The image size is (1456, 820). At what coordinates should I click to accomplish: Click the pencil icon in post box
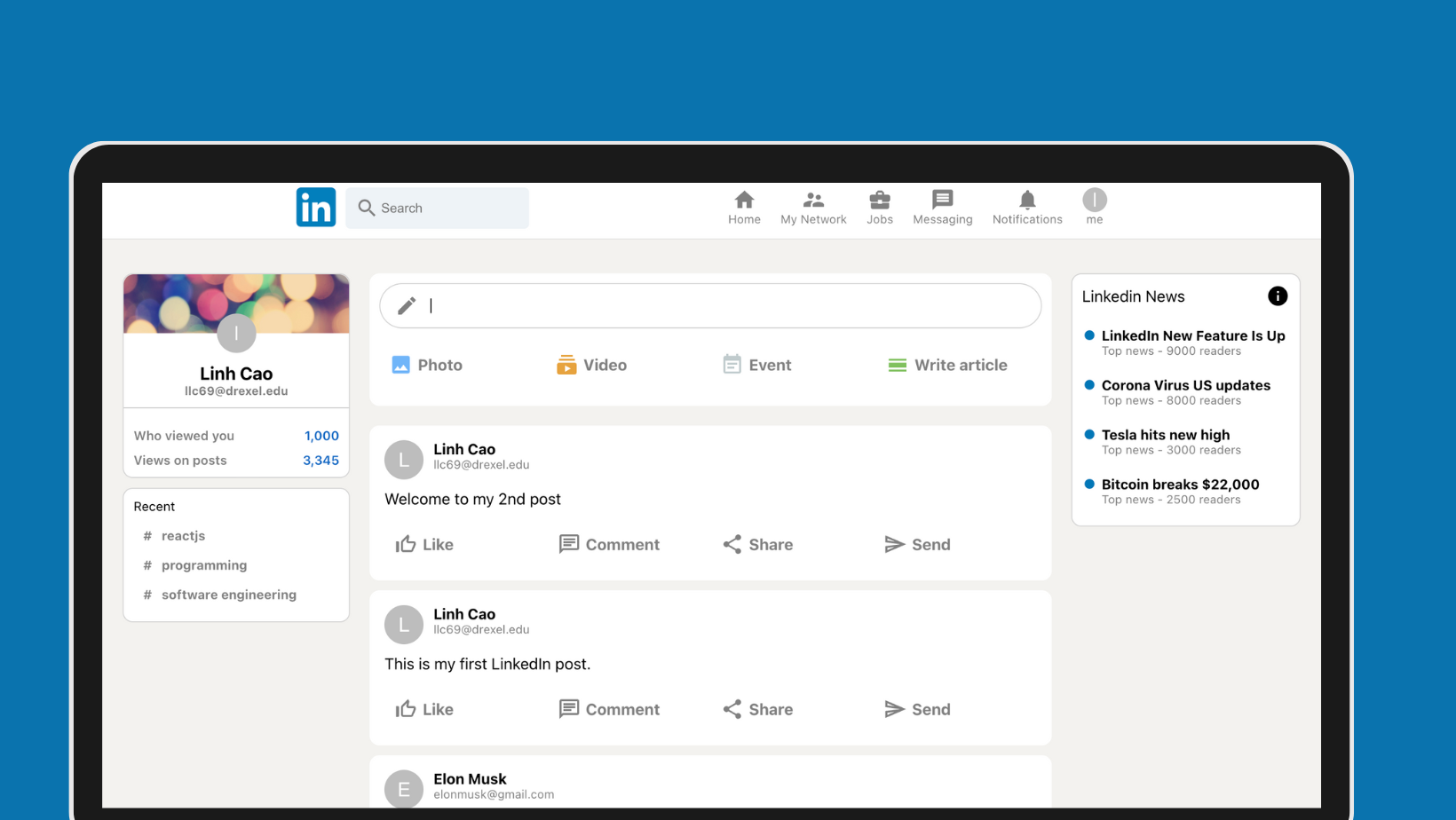pos(407,306)
